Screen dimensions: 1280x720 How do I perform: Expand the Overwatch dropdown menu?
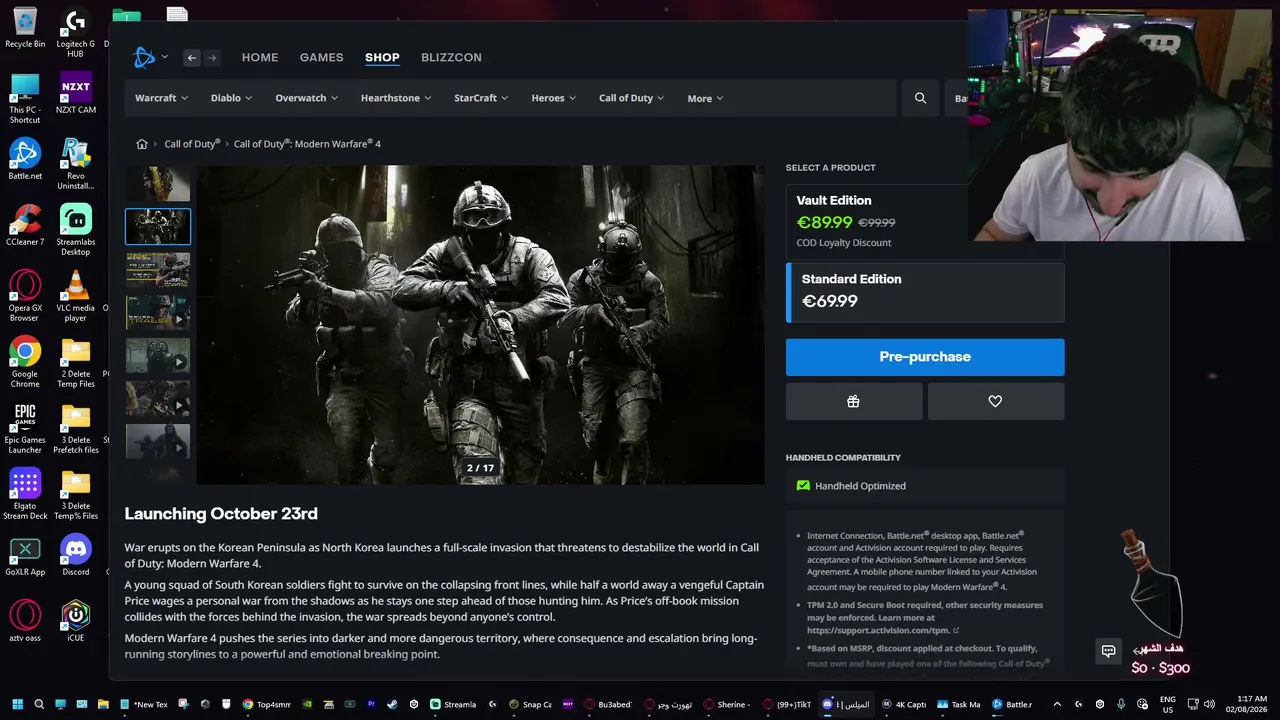[307, 98]
